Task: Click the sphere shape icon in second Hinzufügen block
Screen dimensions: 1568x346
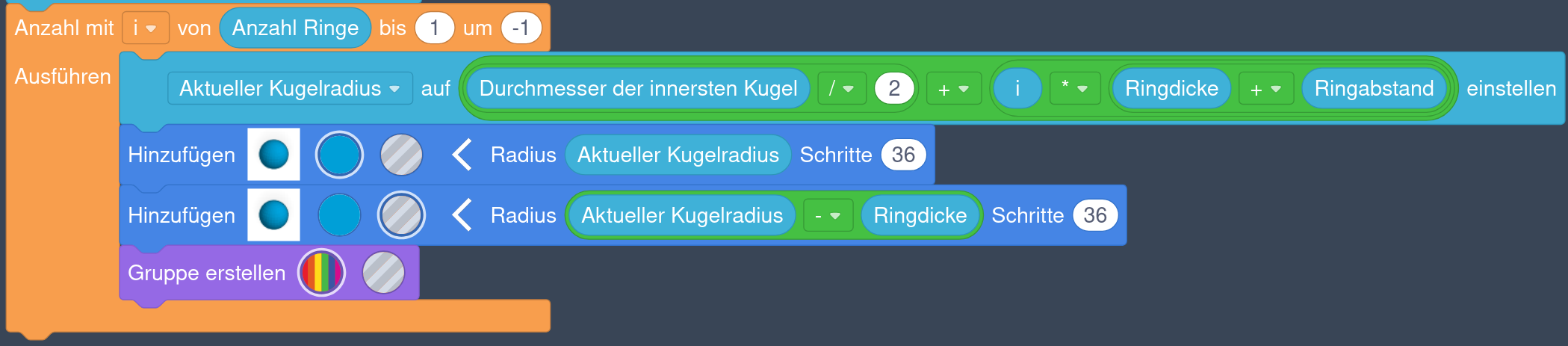Action: (x=273, y=215)
